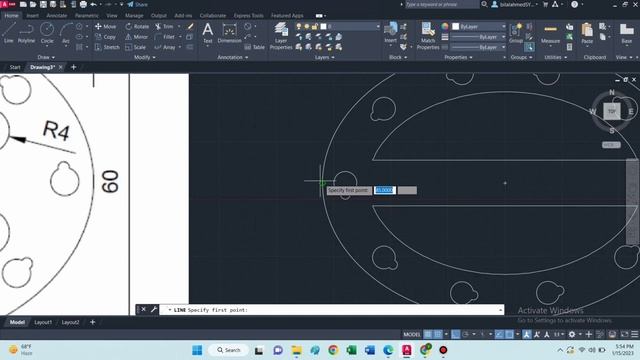
Task: Expand the Annotation panel
Action: [233, 58]
